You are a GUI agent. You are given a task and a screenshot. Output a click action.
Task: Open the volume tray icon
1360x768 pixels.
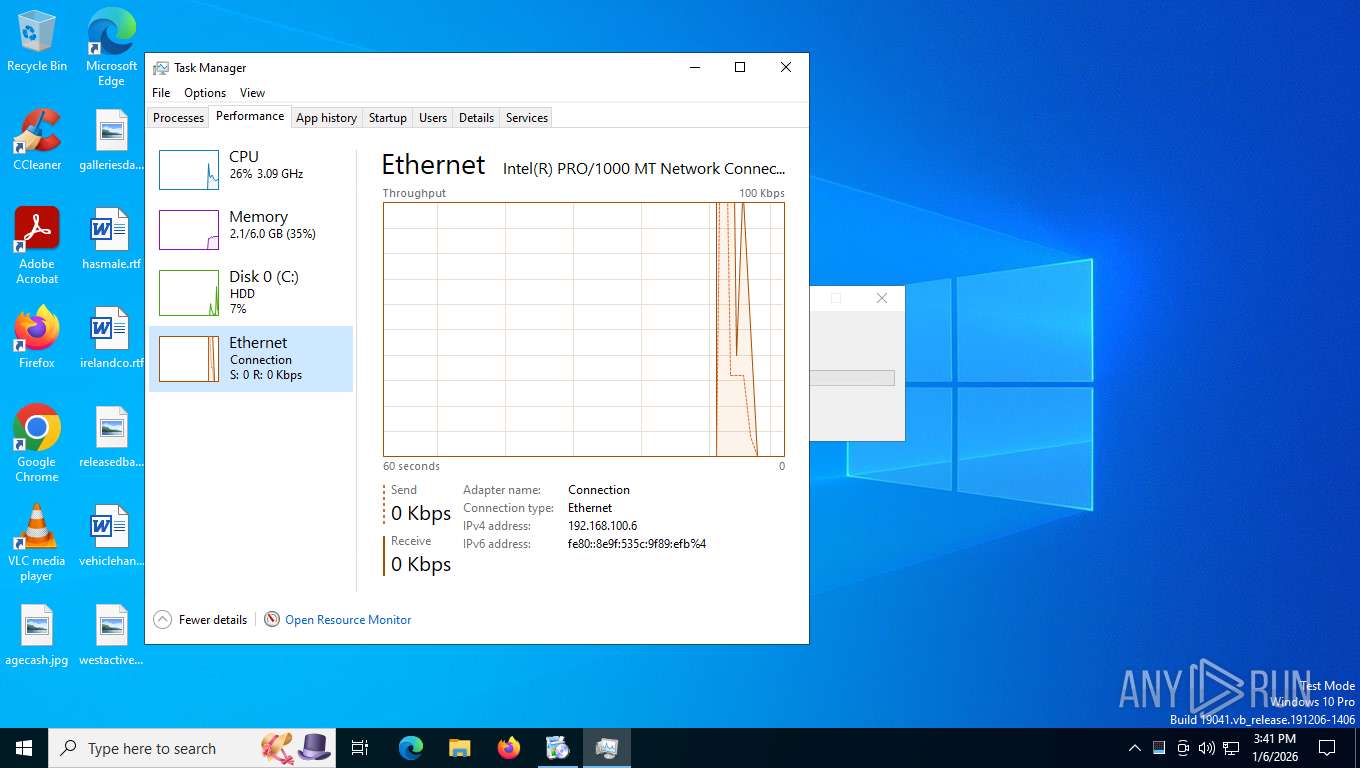[x=1206, y=748]
